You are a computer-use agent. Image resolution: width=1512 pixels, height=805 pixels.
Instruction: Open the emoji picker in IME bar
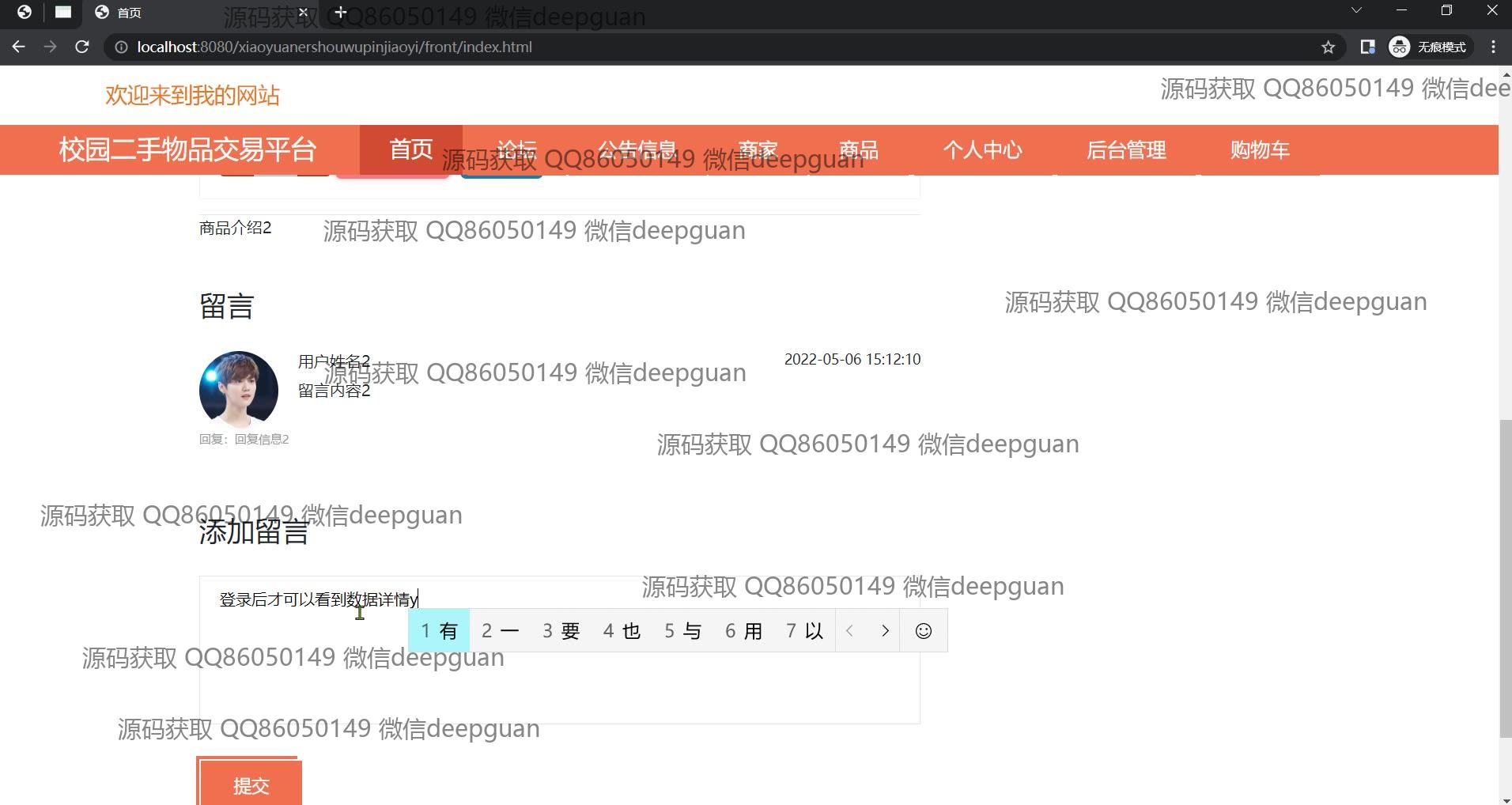pos(923,631)
